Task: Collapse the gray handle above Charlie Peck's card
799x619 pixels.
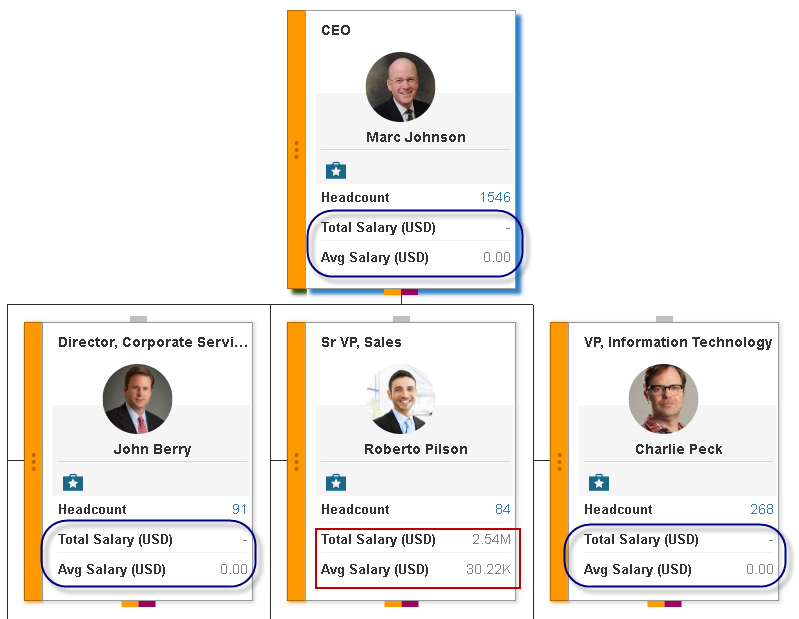Action: 664,319
